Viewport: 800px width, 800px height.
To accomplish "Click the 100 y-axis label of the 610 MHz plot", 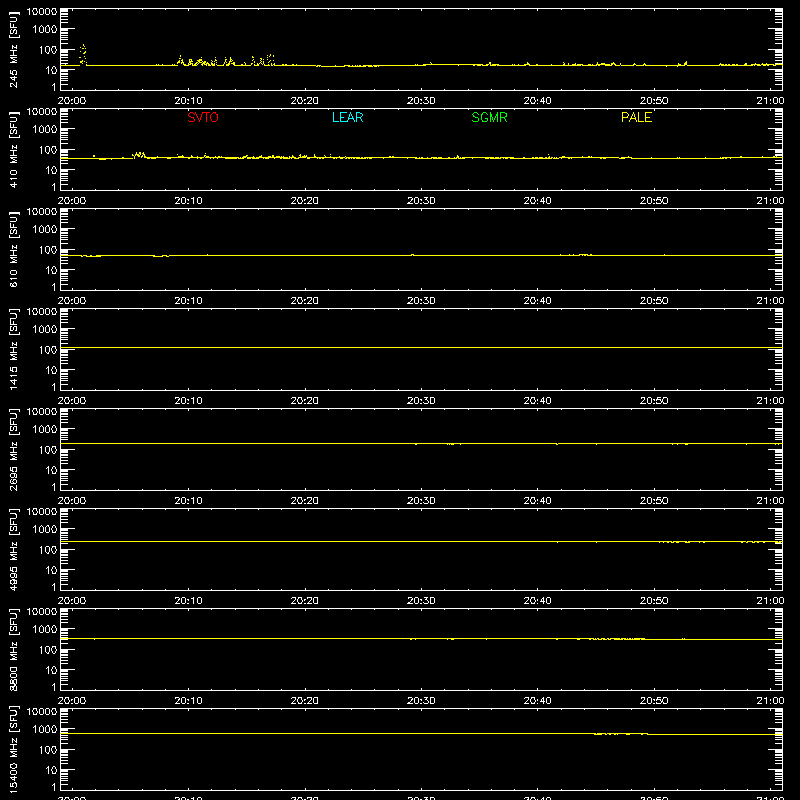I will 48,250.
